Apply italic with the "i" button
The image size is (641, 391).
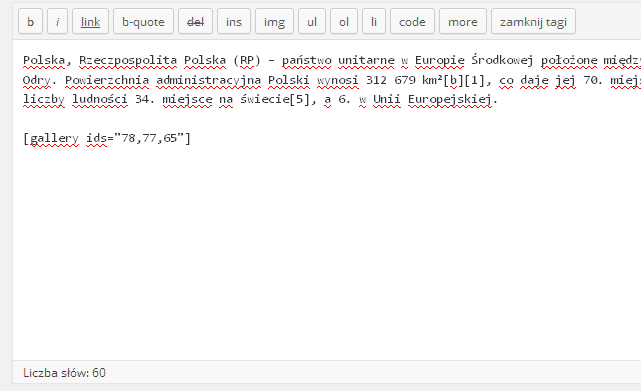coord(57,21)
